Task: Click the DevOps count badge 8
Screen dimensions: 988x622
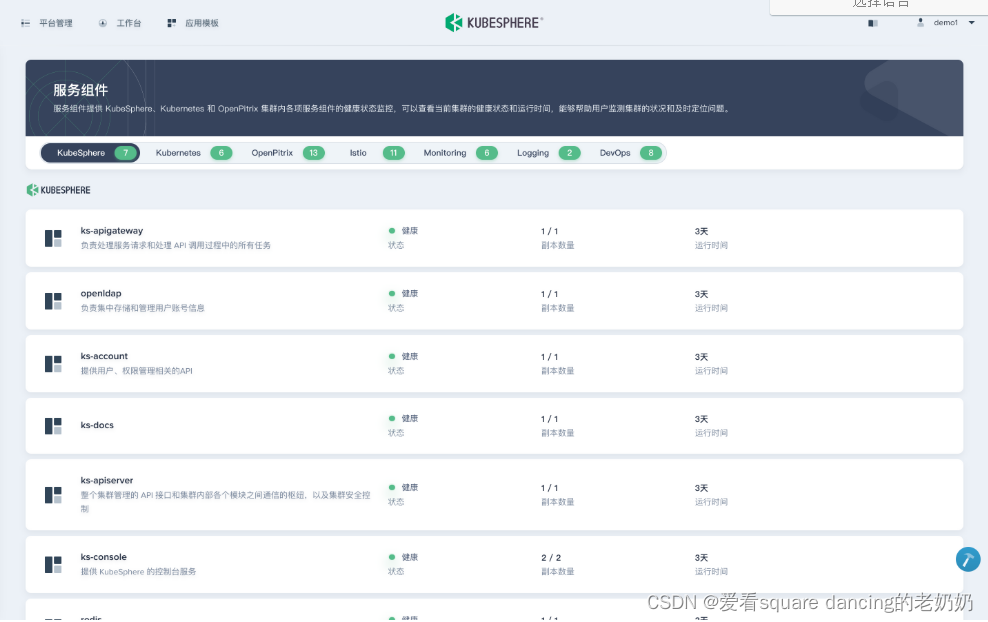Action: point(651,153)
